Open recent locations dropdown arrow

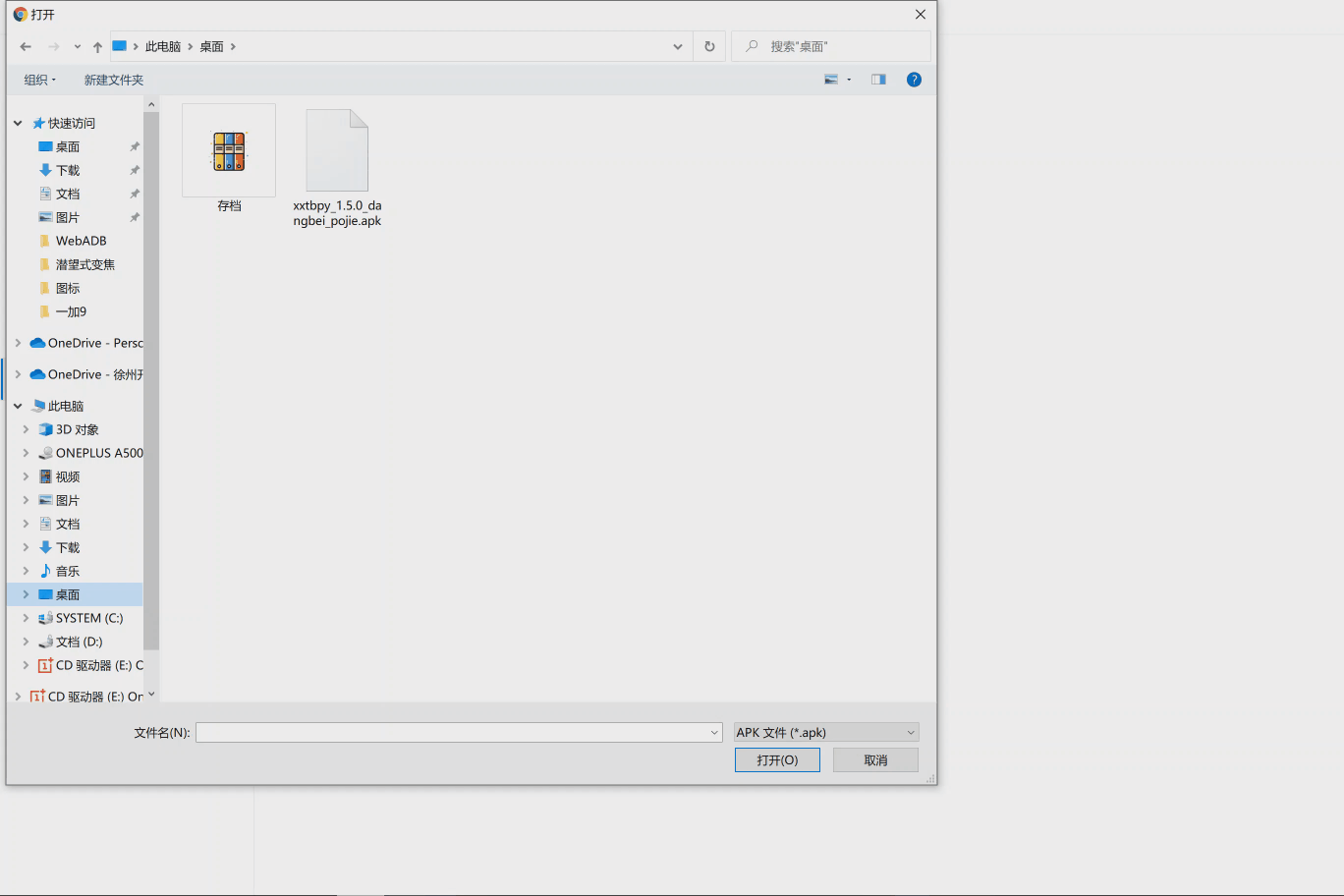tap(78, 46)
